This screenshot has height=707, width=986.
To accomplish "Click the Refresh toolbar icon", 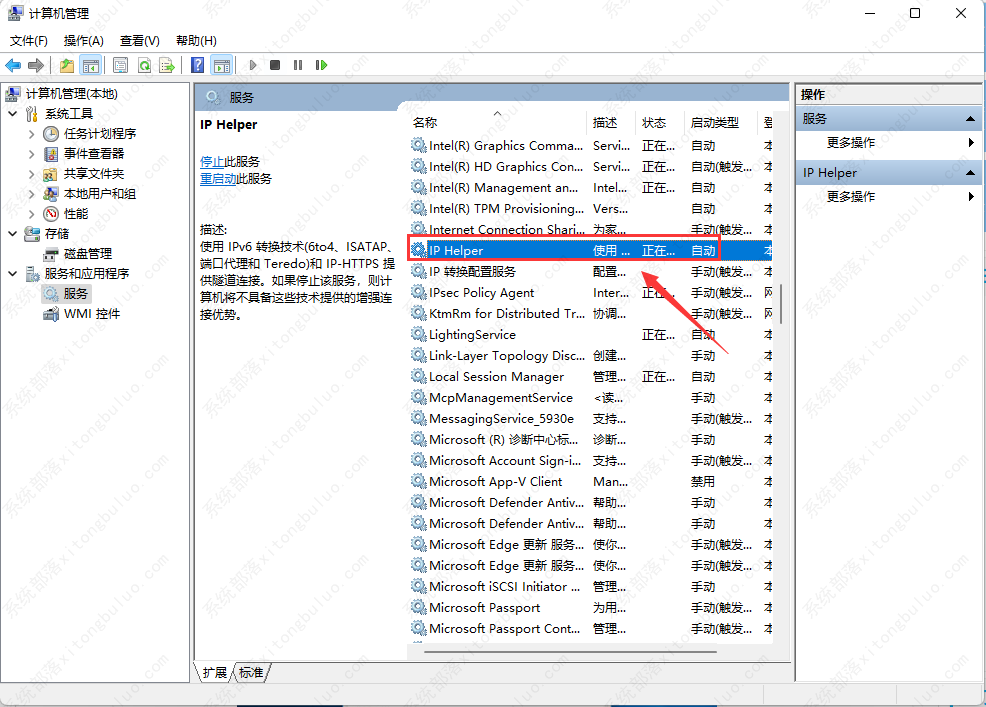I will tap(144, 65).
